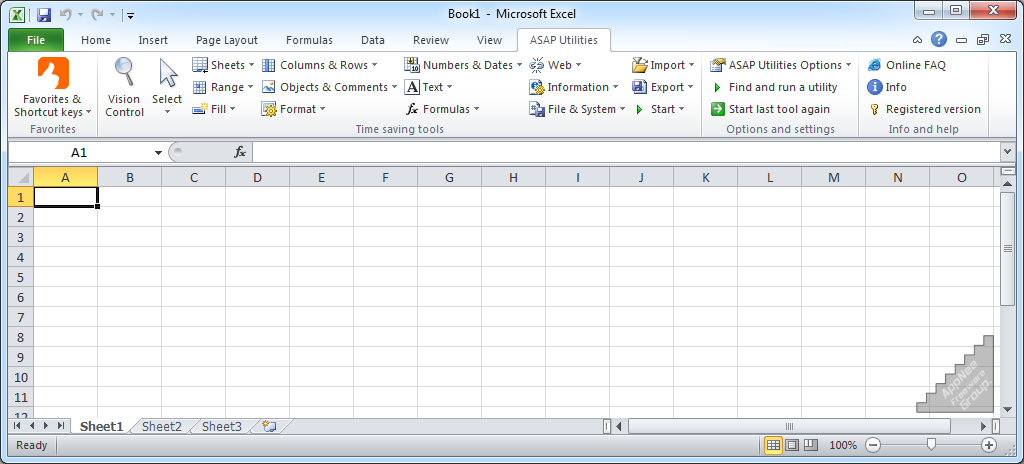Click the Insert Function fx button
The height and width of the screenshot is (464, 1024).
click(x=240, y=153)
